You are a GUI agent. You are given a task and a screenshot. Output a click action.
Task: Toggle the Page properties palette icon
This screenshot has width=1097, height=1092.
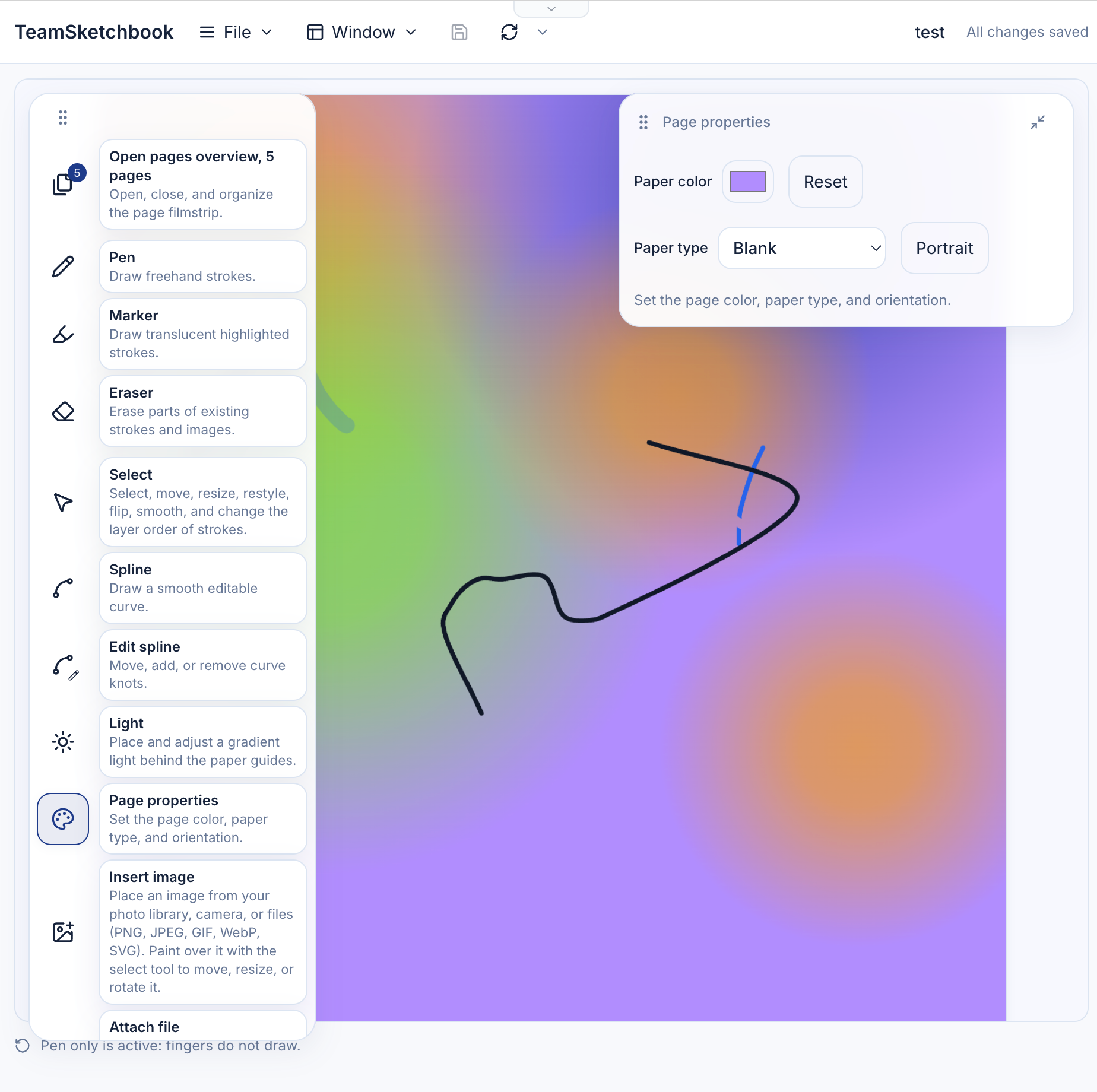pos(63,819)
